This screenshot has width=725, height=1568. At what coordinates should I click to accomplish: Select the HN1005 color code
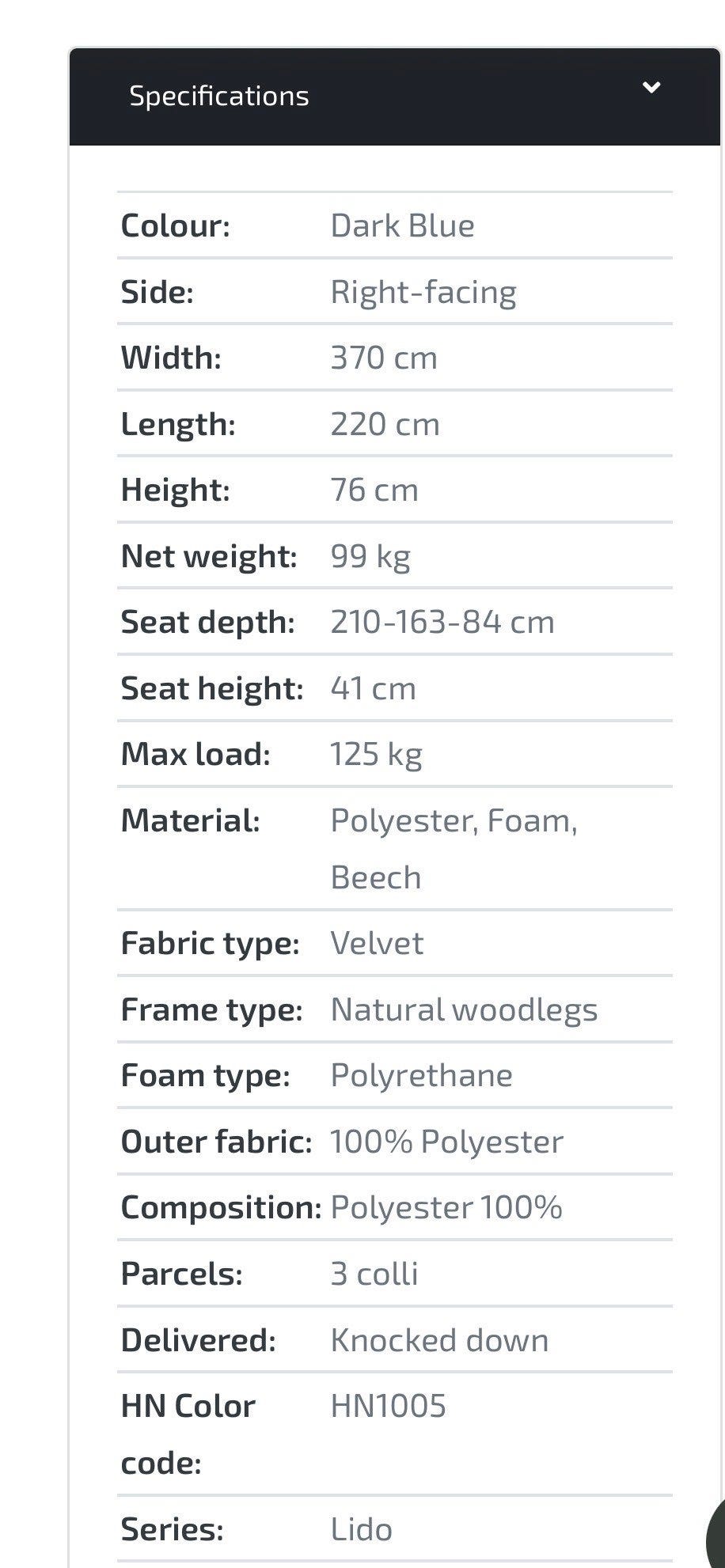388,1407
